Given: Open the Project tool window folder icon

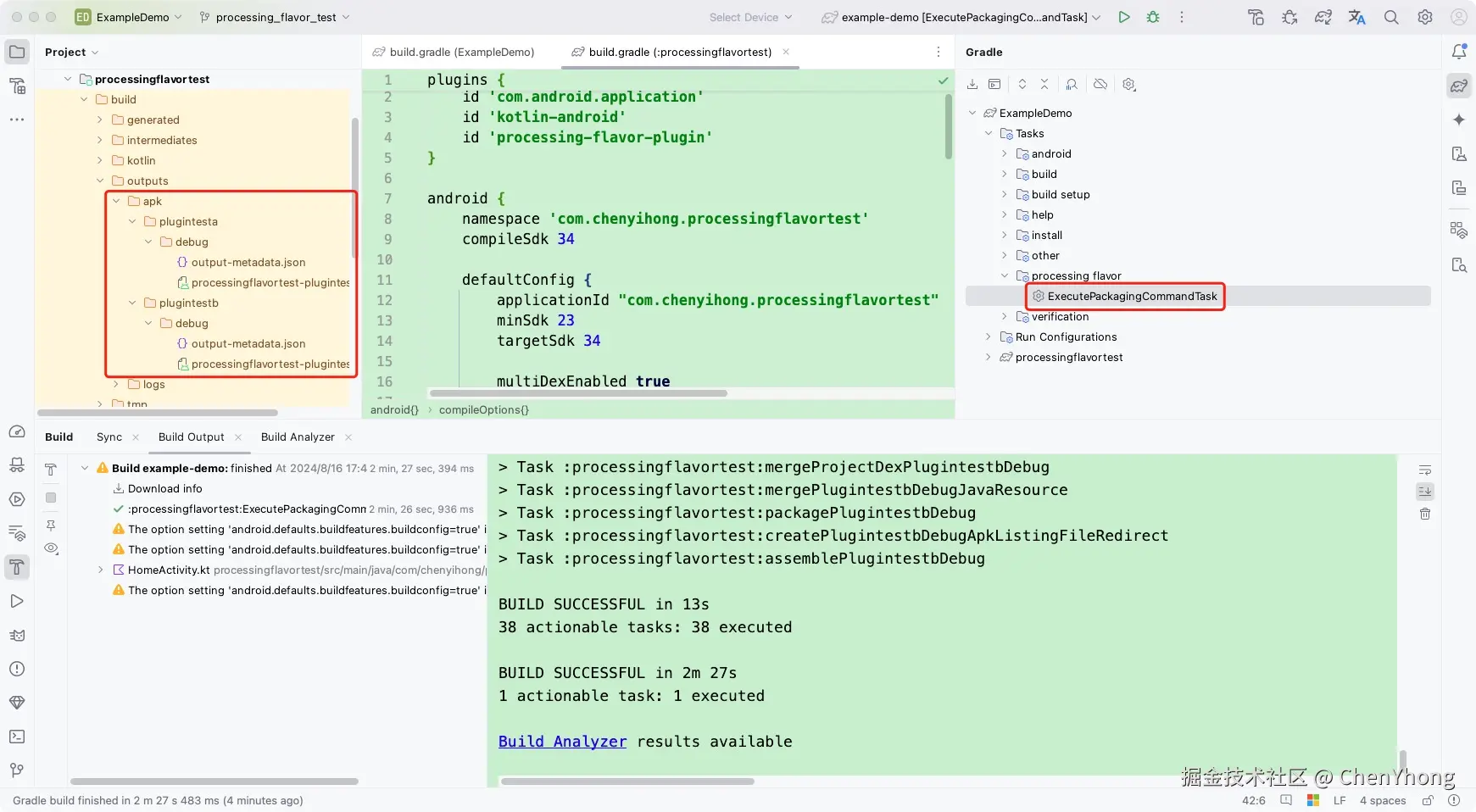Looking at the screenshot, I should point(17,52).
